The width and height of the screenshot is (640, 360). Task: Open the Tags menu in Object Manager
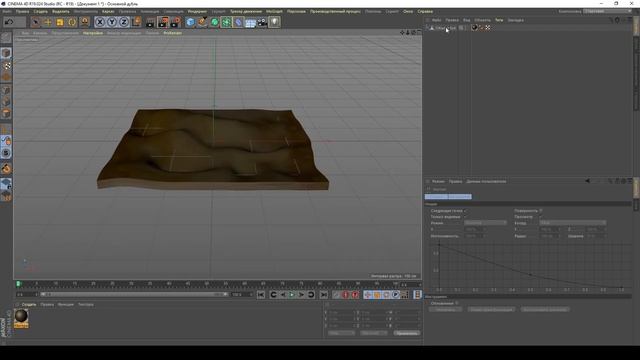[499, 20]
